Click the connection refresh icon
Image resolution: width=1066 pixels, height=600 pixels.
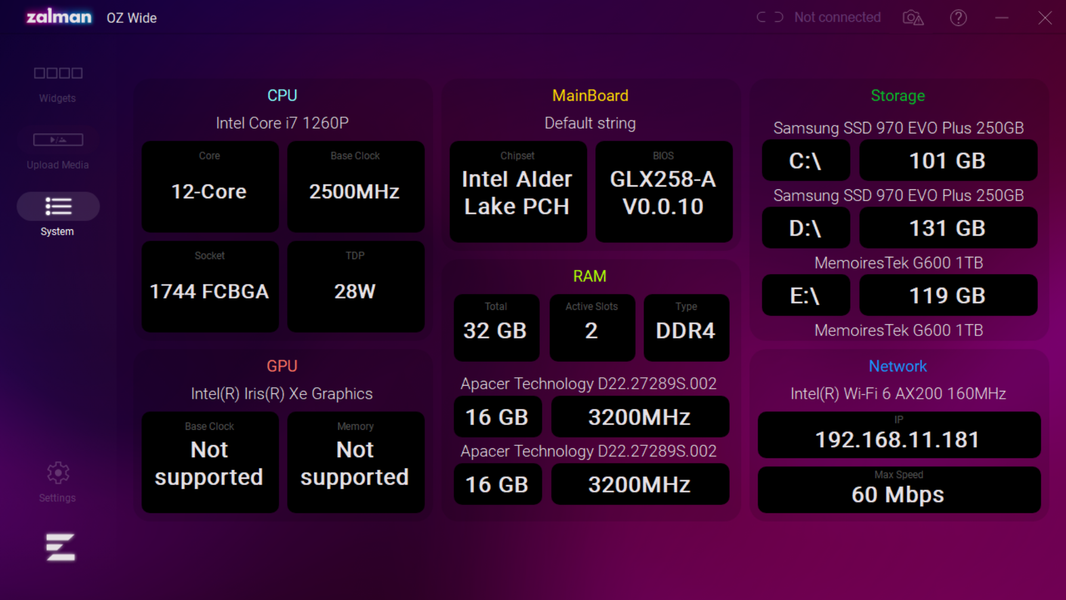770,17
